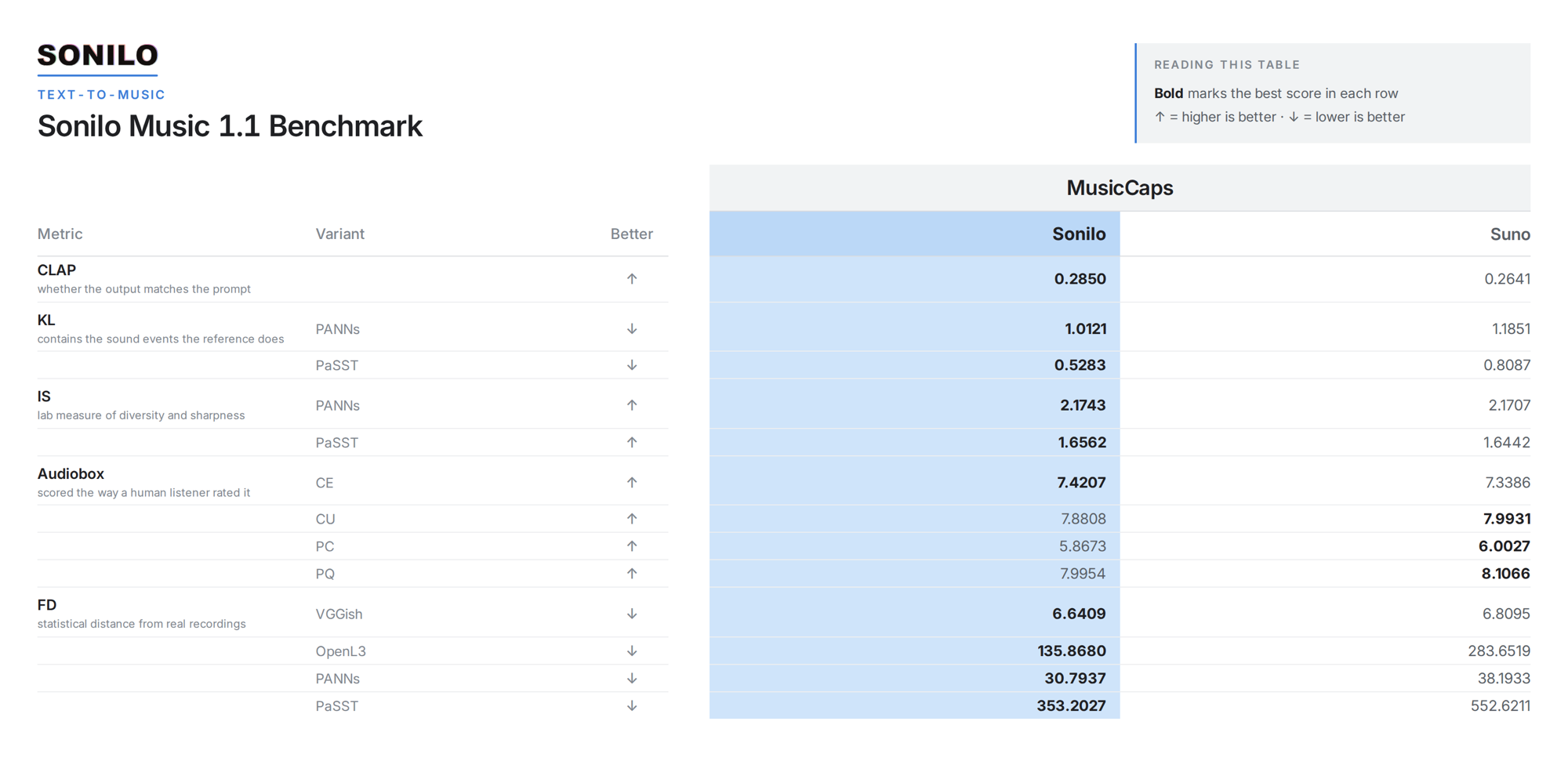Click Sonilo value 7.9954
The width and height of the screenshot is (1568, 761).
[1083, 574]
